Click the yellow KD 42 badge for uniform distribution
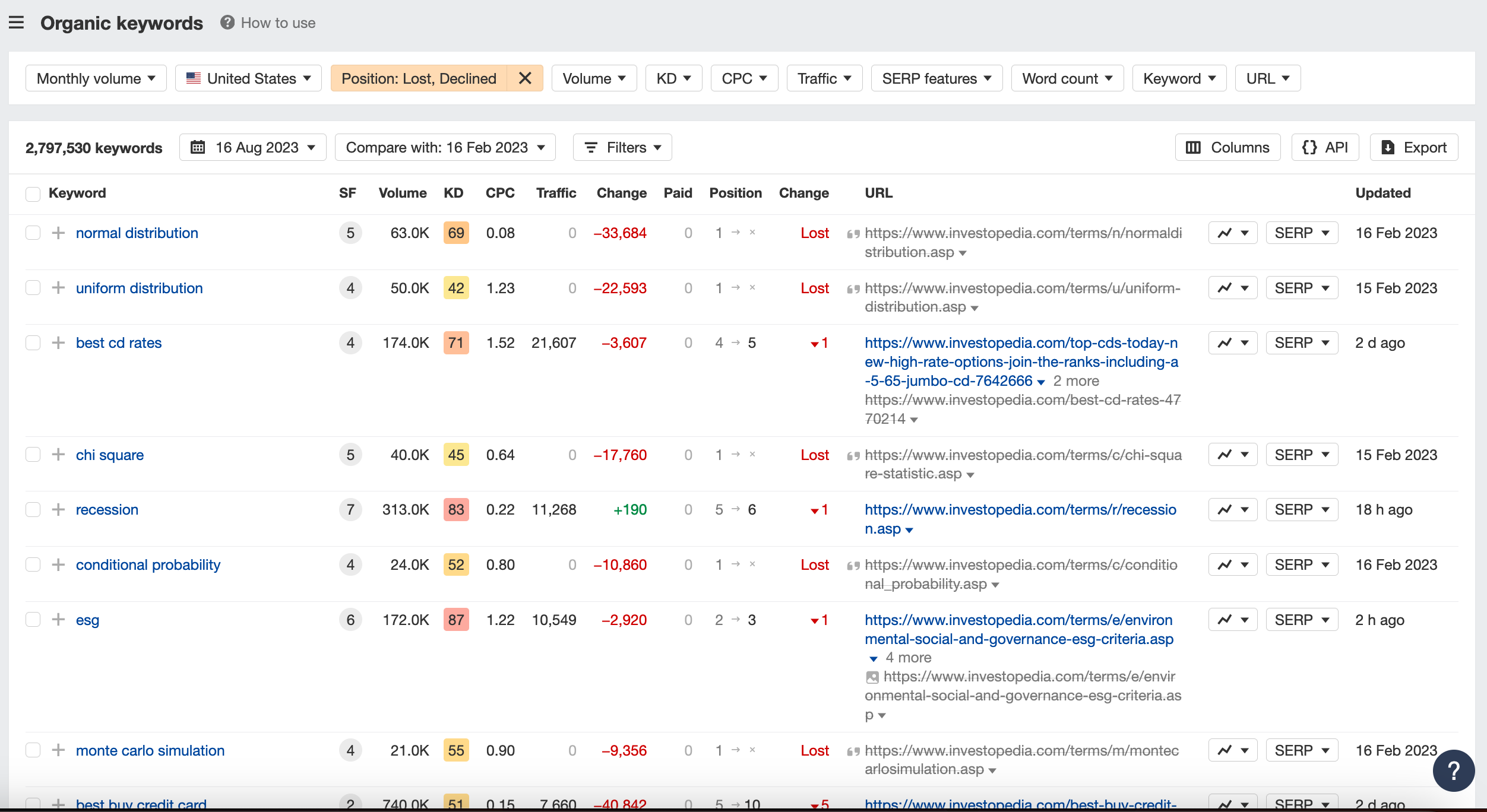Viewport: 1487px width, 812px height. 456,288
